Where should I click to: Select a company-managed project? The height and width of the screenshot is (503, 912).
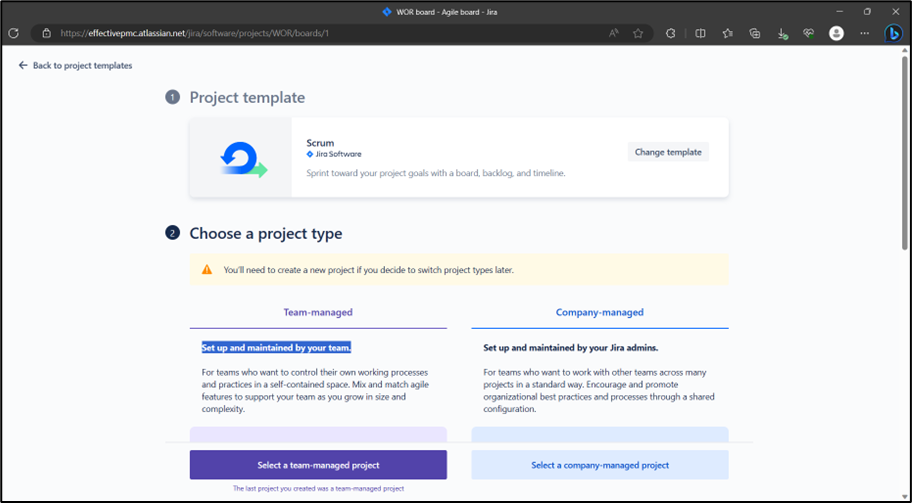(x=600, y=465)
